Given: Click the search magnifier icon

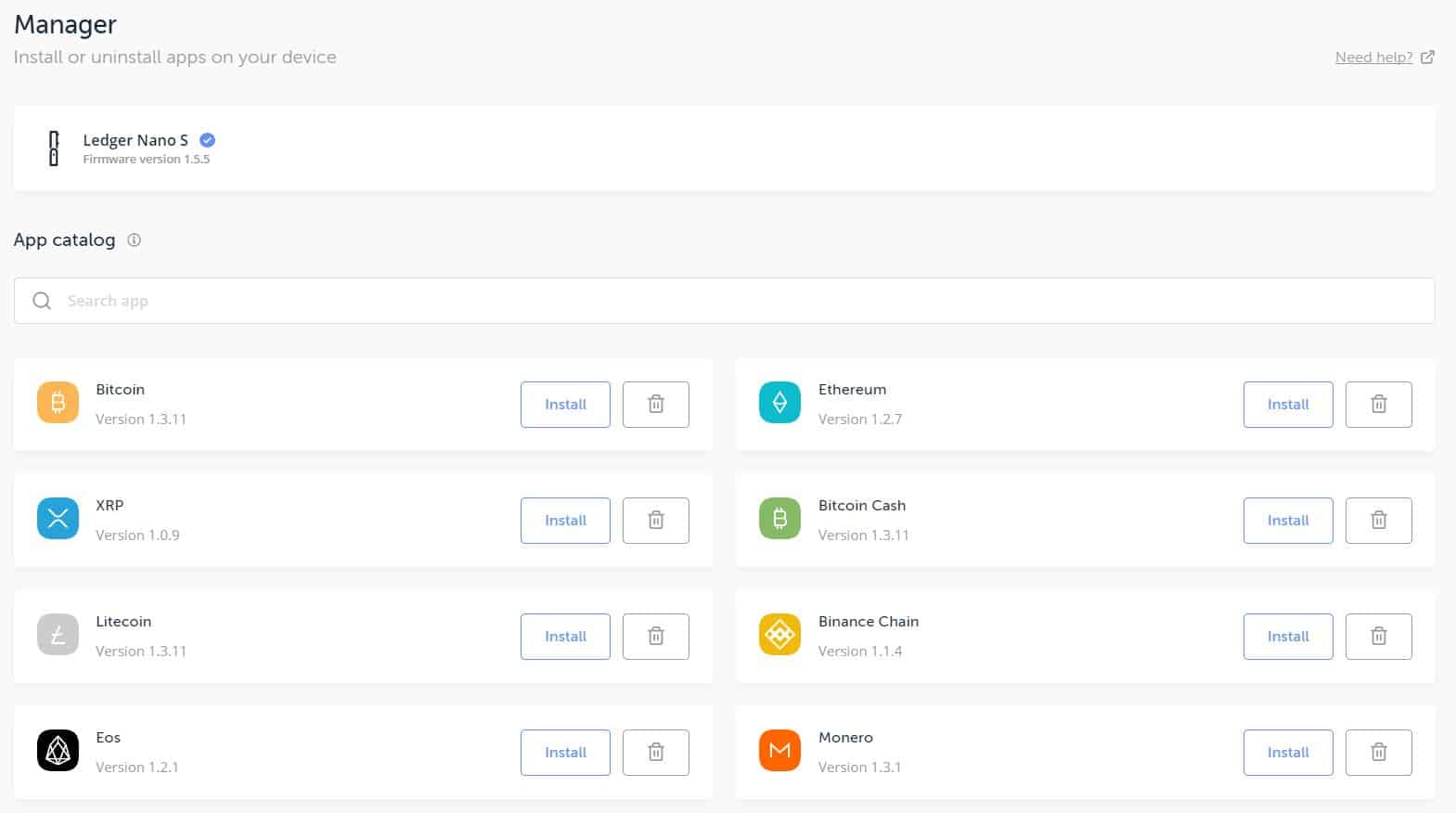Looking at the screenshot, I should (x=42, y=301).
